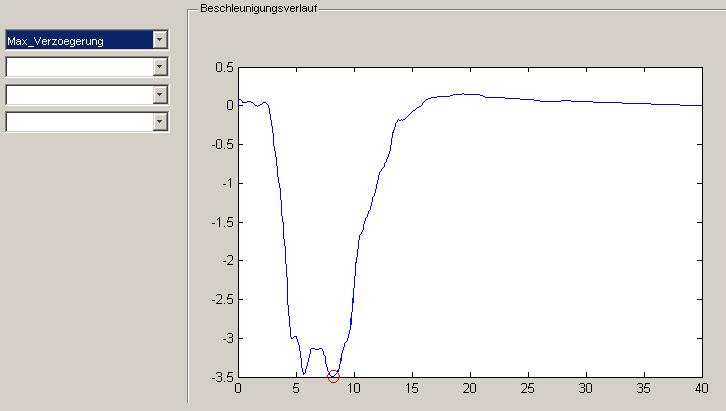This screenshot has width=726, height=411.
Task: Expand the third empty dropdown arrow
Action: [159, 94]
